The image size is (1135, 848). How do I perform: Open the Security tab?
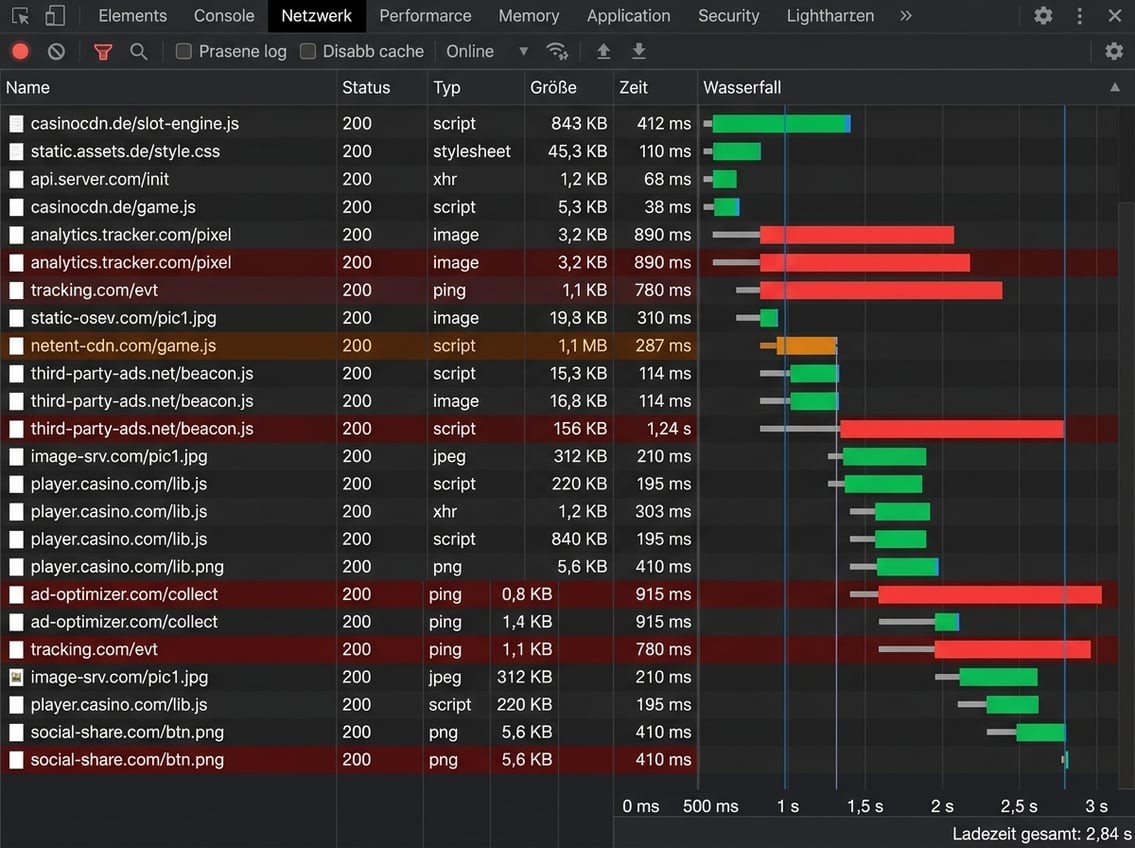click(x=728, y=15)
